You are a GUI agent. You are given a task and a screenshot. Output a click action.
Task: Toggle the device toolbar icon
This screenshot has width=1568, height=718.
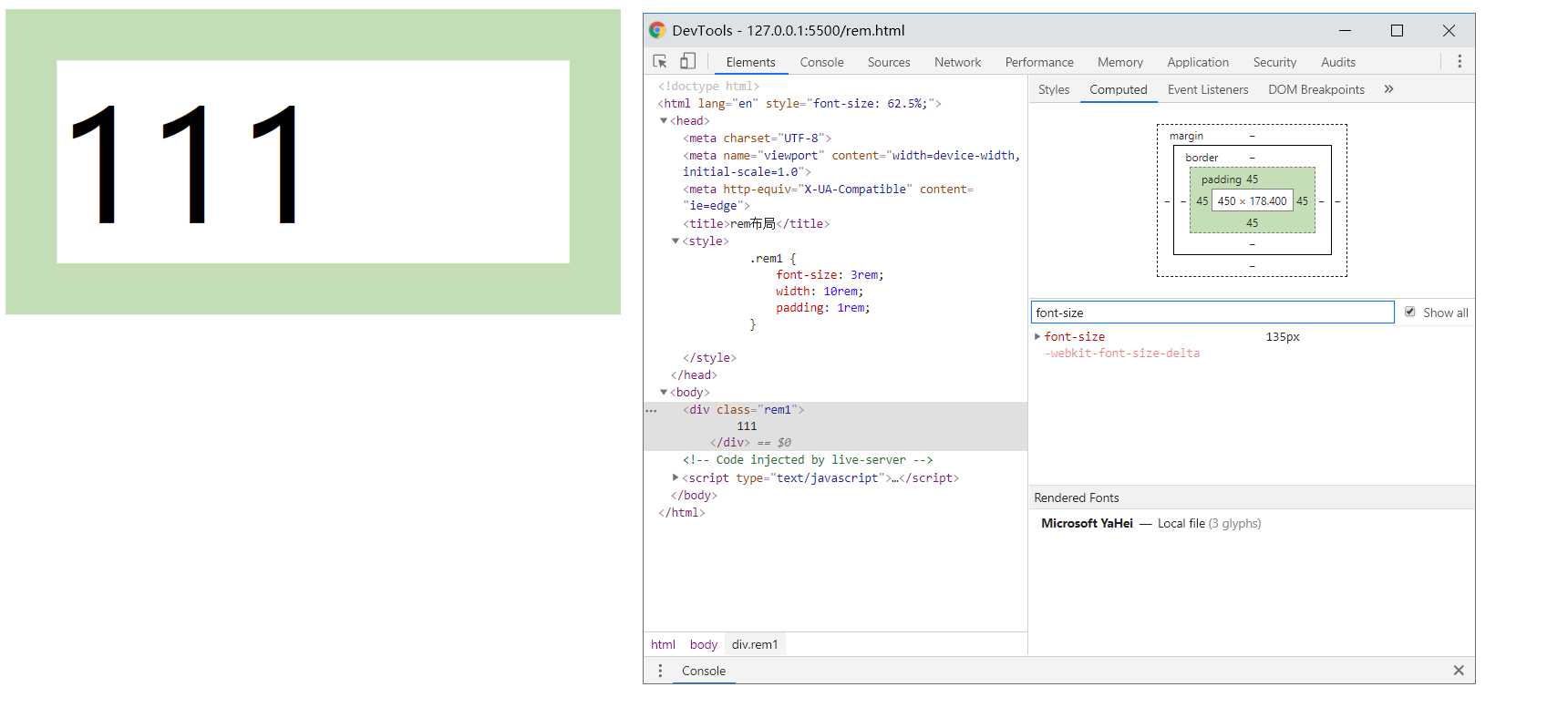click(x=687, y=61)
